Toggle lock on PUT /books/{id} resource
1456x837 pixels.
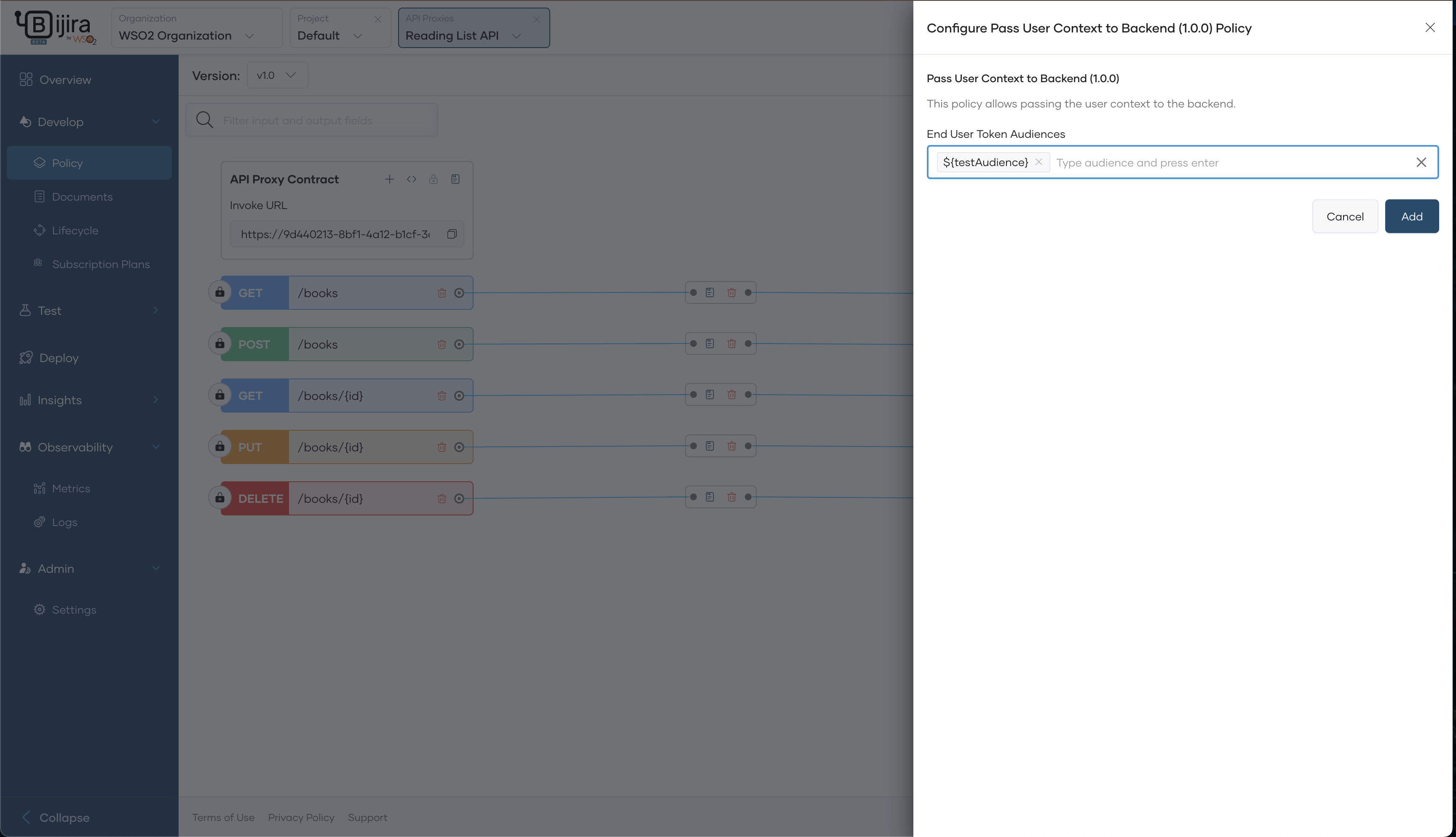tap(219, 447)
